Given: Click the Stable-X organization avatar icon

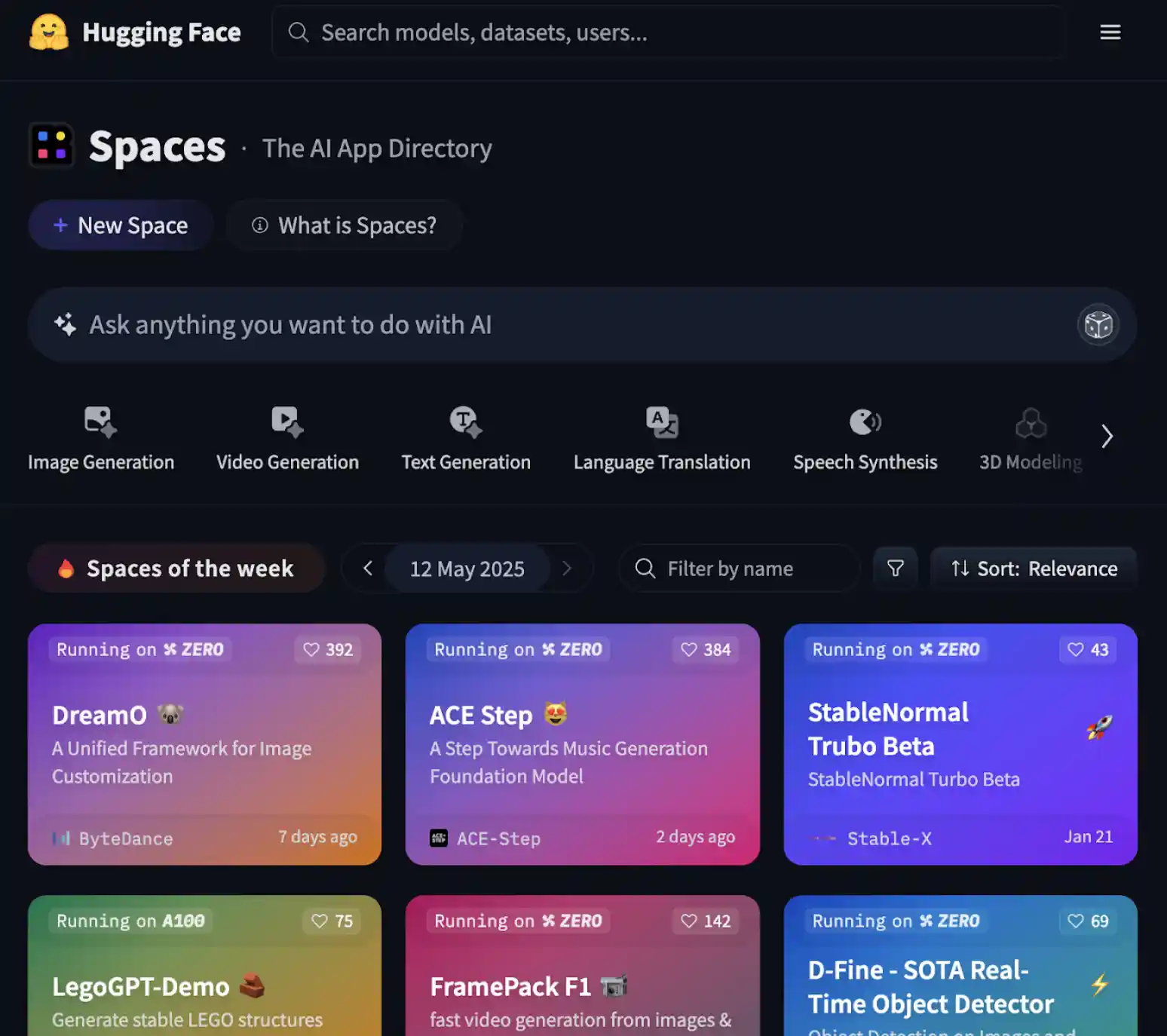Looking at the screenshot, I should pos(823,838).
